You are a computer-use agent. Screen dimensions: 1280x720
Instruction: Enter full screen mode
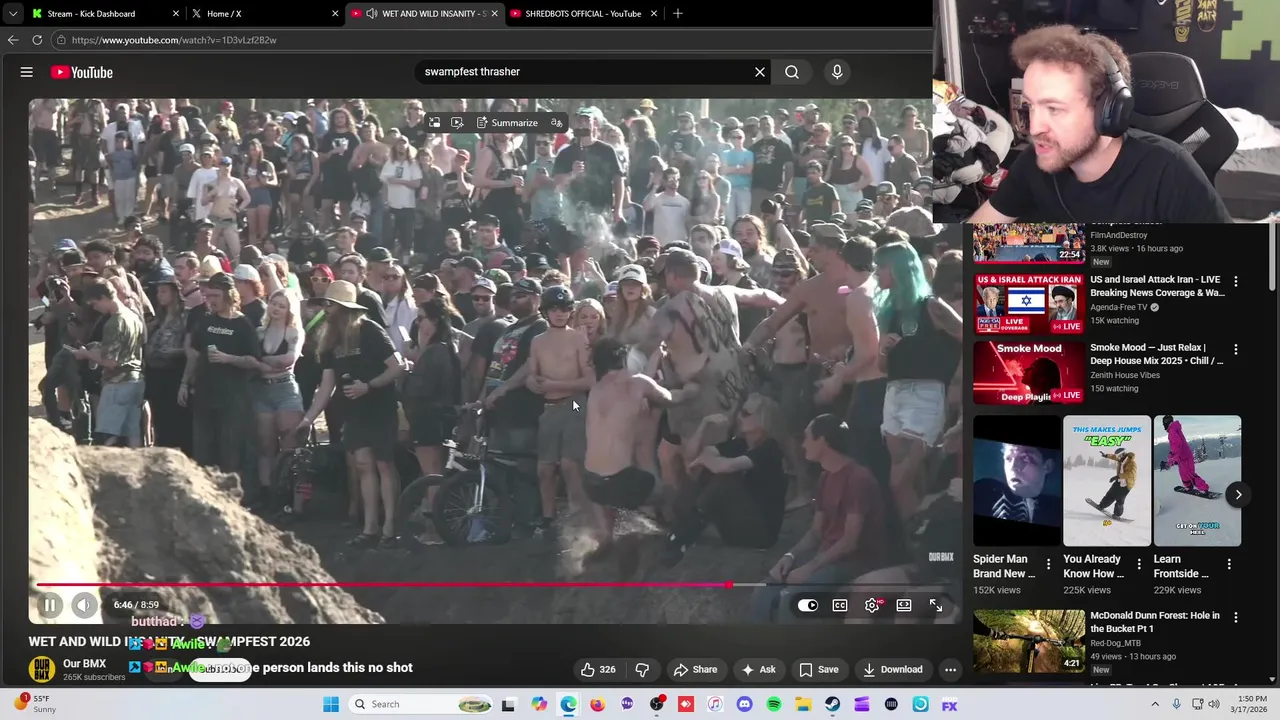coord(936,605)
